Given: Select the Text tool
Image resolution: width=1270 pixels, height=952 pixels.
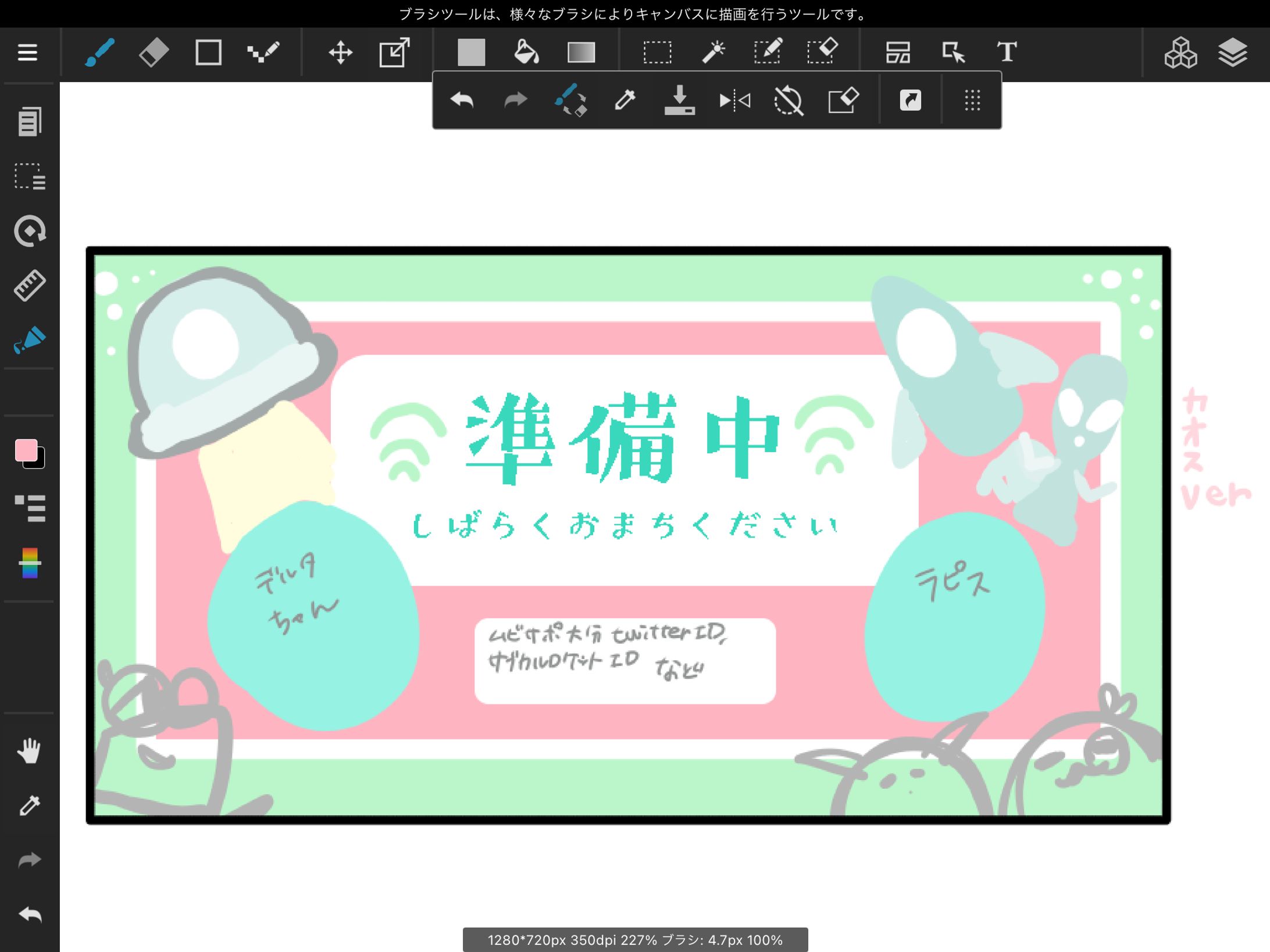Looking at the screenshot, I should 1007,52.
